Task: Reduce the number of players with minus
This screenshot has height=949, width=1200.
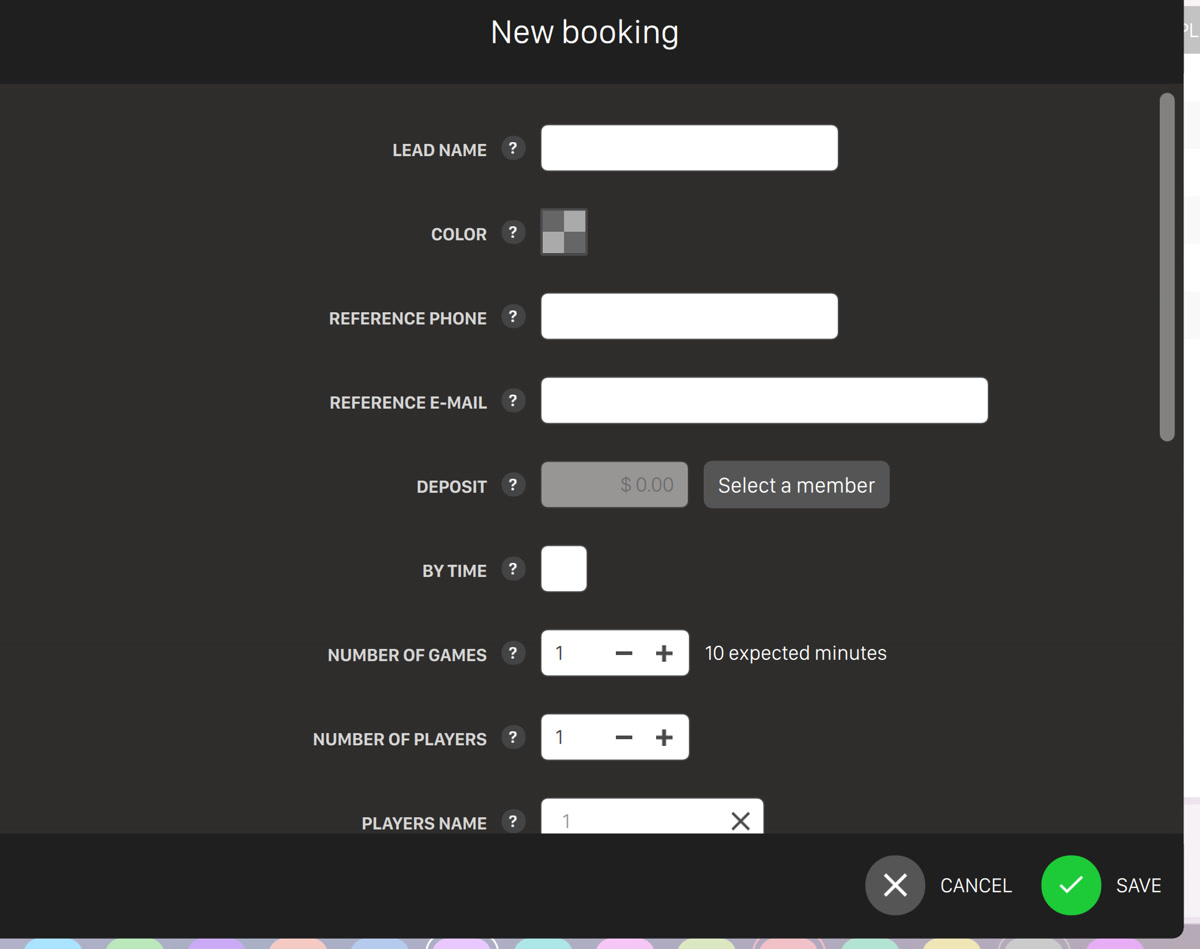Action: (624, 737)
